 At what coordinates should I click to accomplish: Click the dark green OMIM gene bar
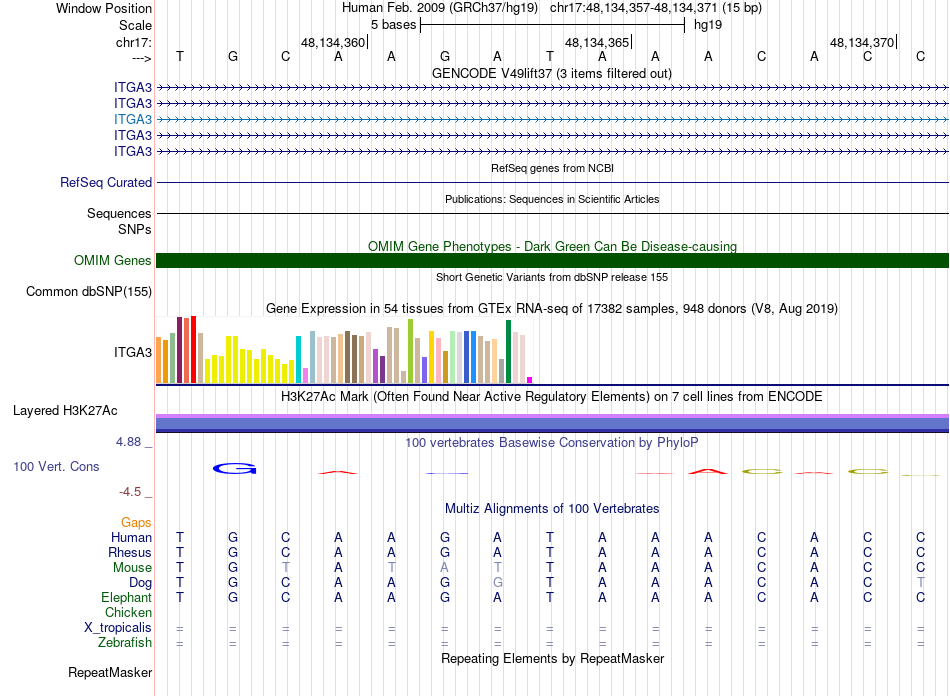[x=552, y=260]
